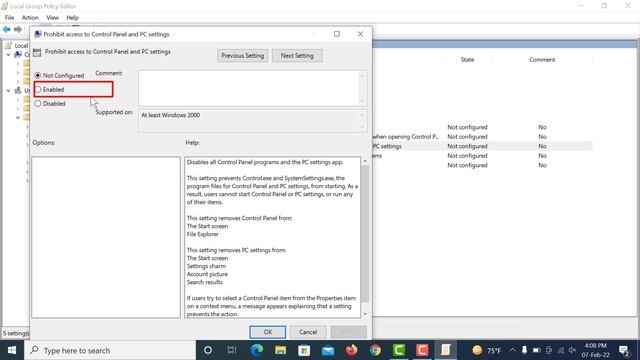Click the 'At least Windows 2000' text
This screenshot has height=360, width=640.
point(171,116)
